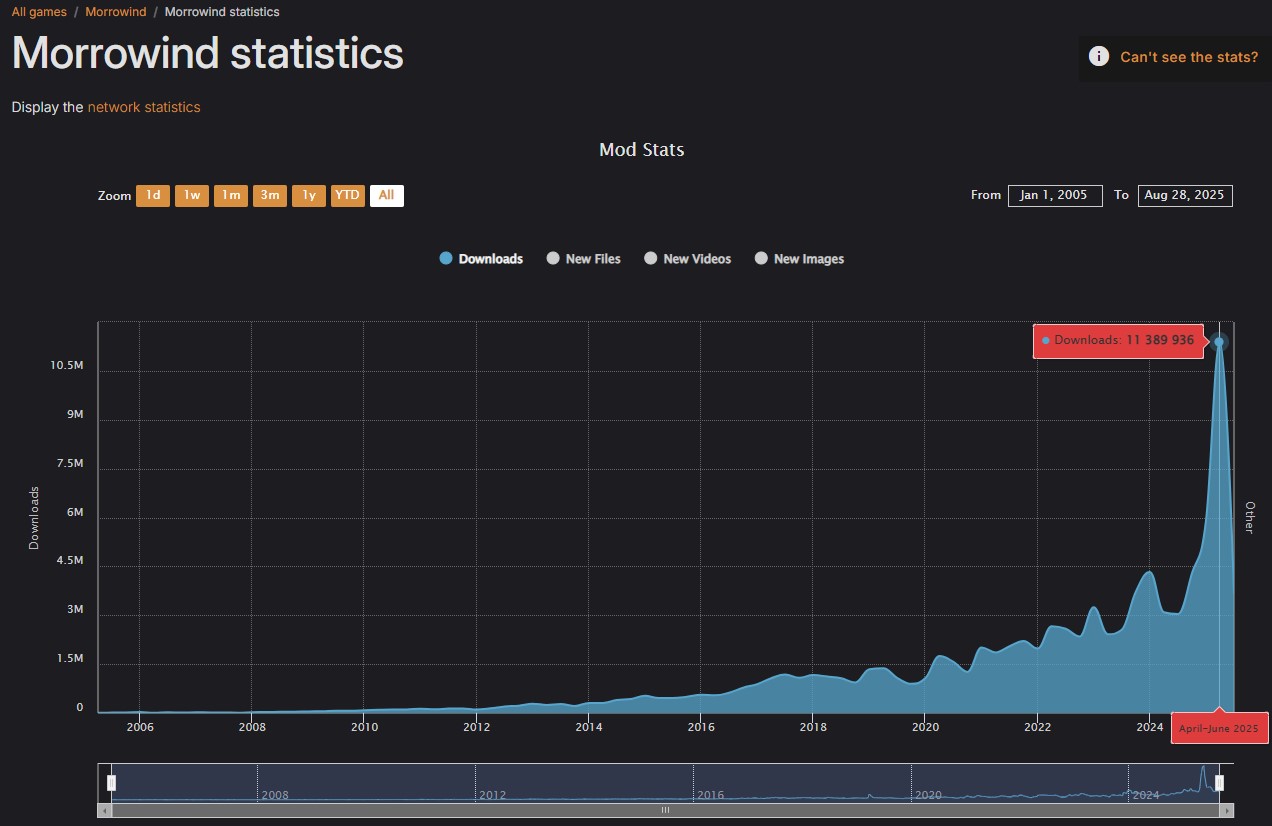
Task: Click the 2020 label in the navigator
Action: [928, 795]
